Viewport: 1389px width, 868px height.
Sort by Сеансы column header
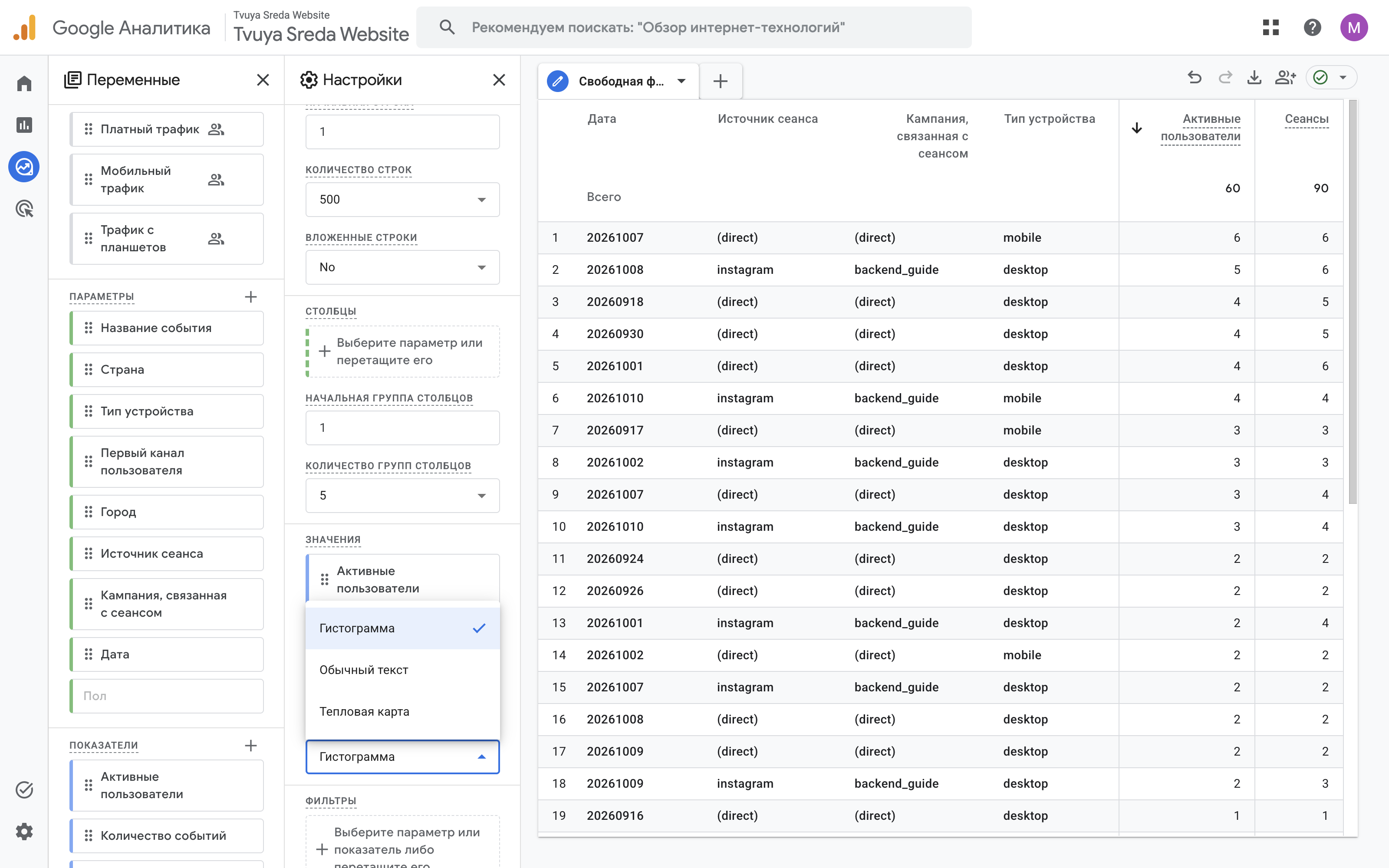point(1307,119)
